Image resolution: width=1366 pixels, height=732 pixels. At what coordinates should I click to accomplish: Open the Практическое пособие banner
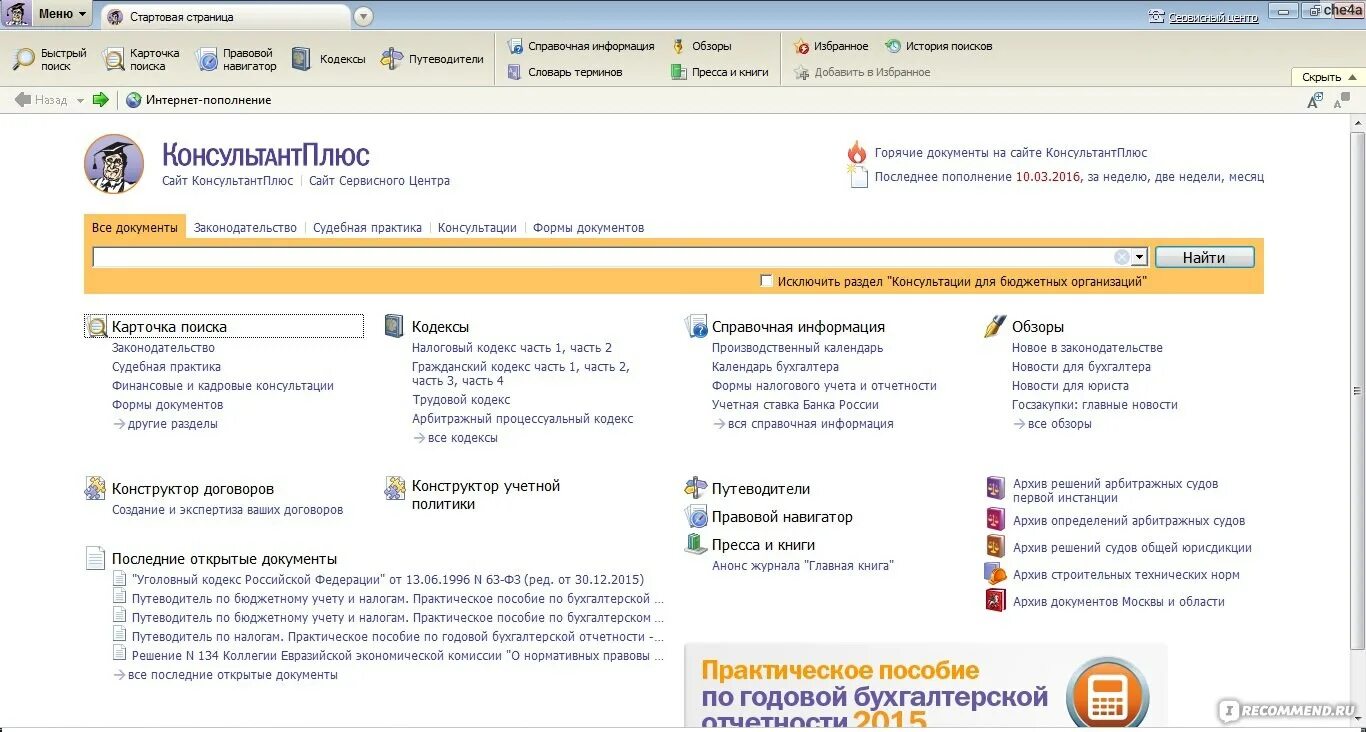point(925,686)
